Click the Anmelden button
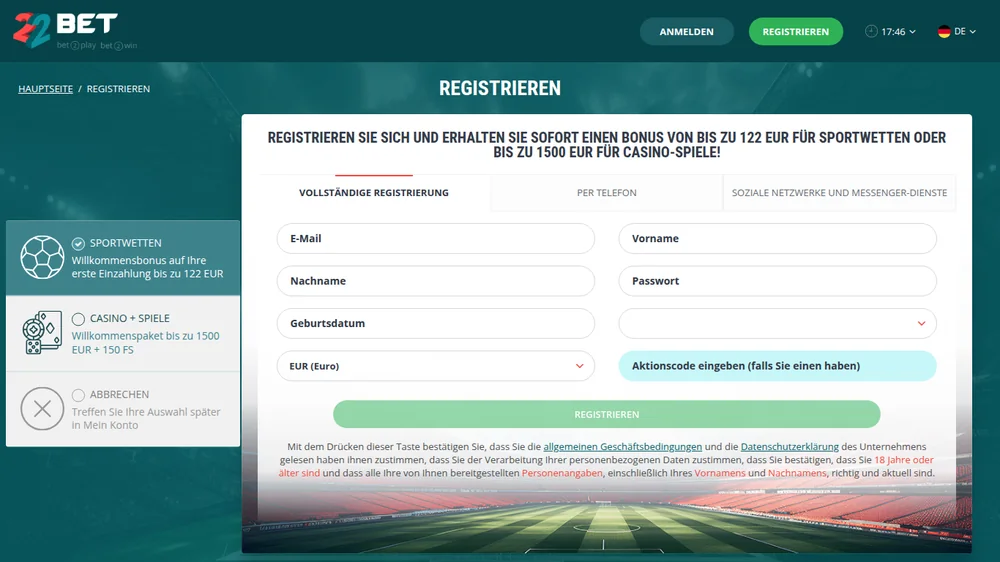This screenshot has width=1000, height=562. [686, 31]
